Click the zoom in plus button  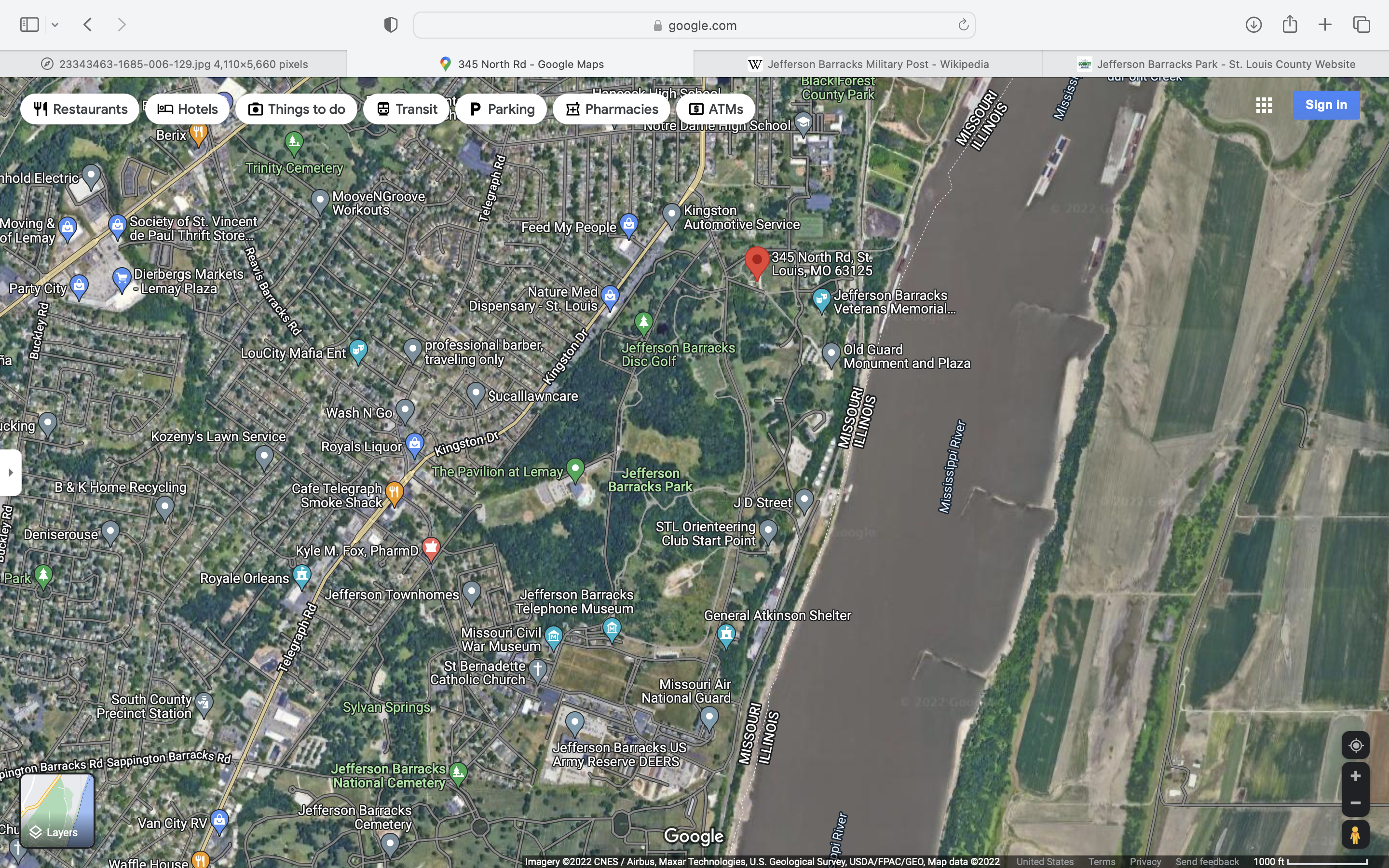[1355, 776]
